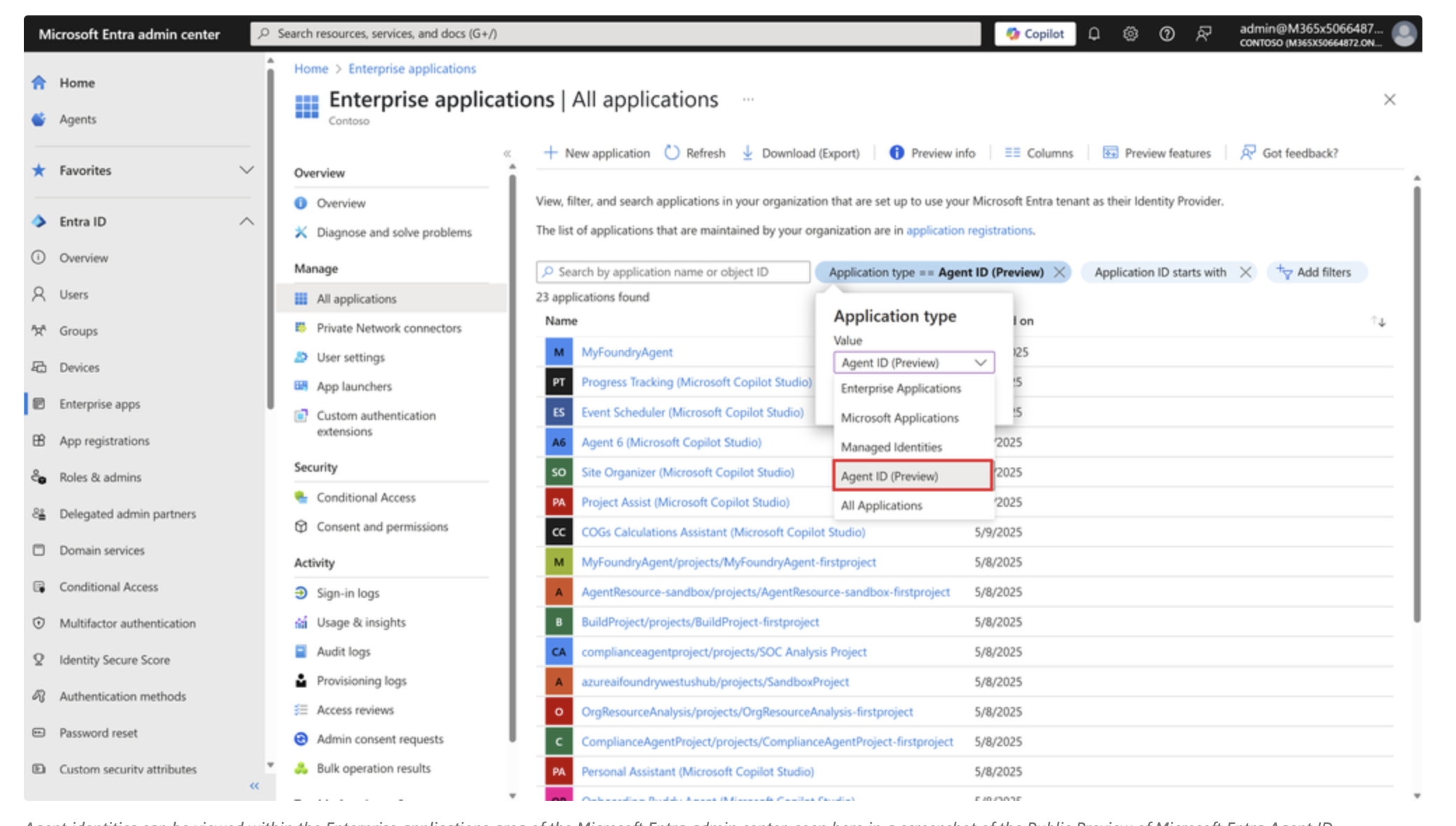This screenshot has width=1456, height=826.
Task: Click the Provisioning logs icon
Action: pyautogui.click(x=301, y=680)
